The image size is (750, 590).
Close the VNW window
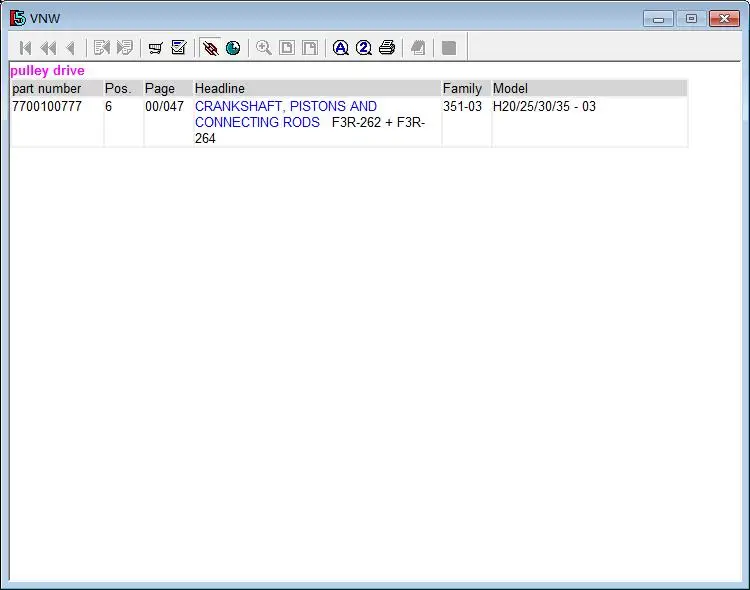(724, 19)
